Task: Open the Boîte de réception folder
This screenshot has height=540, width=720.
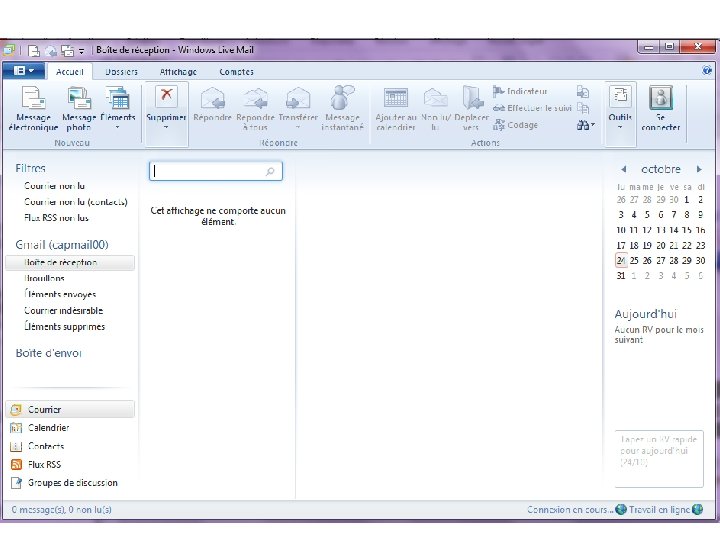Action: click(70, 263)
